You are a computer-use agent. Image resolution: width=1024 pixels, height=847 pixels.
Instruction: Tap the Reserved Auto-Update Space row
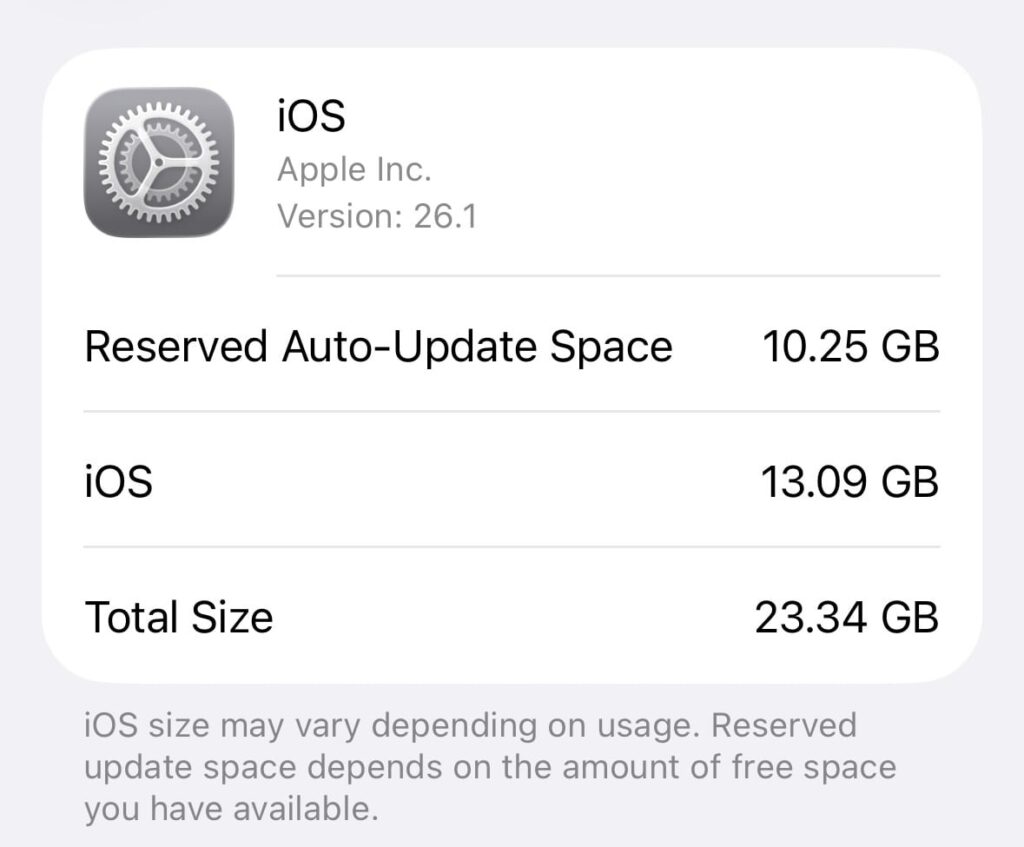point(512,347)
